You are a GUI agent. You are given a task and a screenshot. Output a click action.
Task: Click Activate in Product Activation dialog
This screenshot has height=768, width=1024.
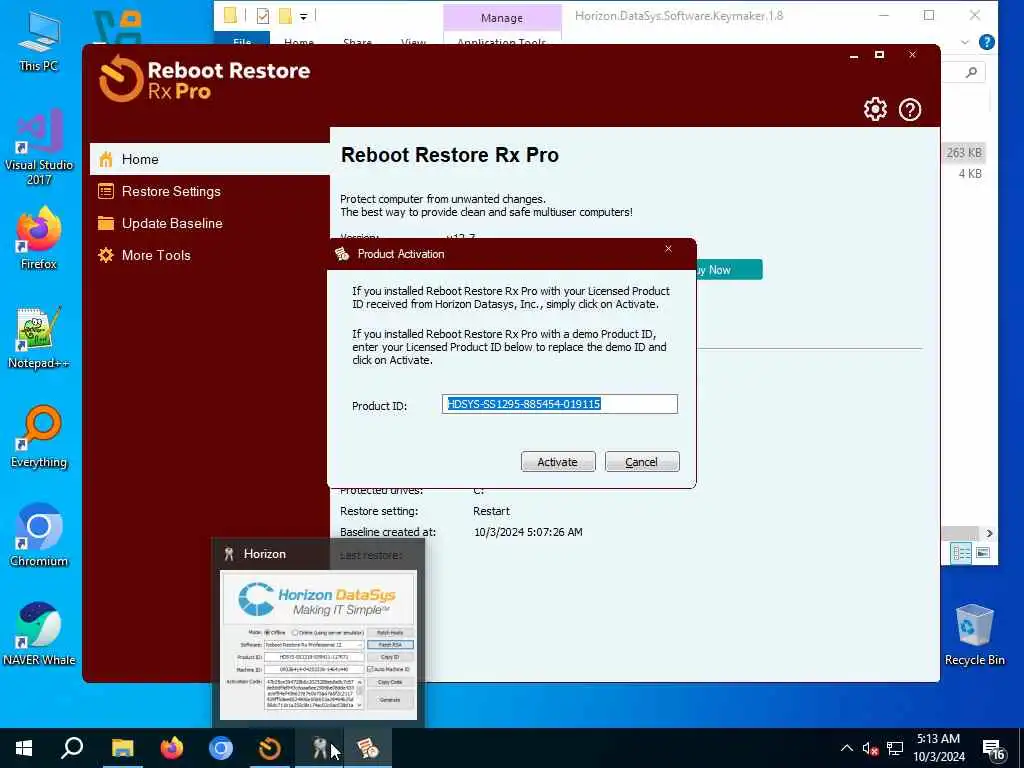point(558,462)
